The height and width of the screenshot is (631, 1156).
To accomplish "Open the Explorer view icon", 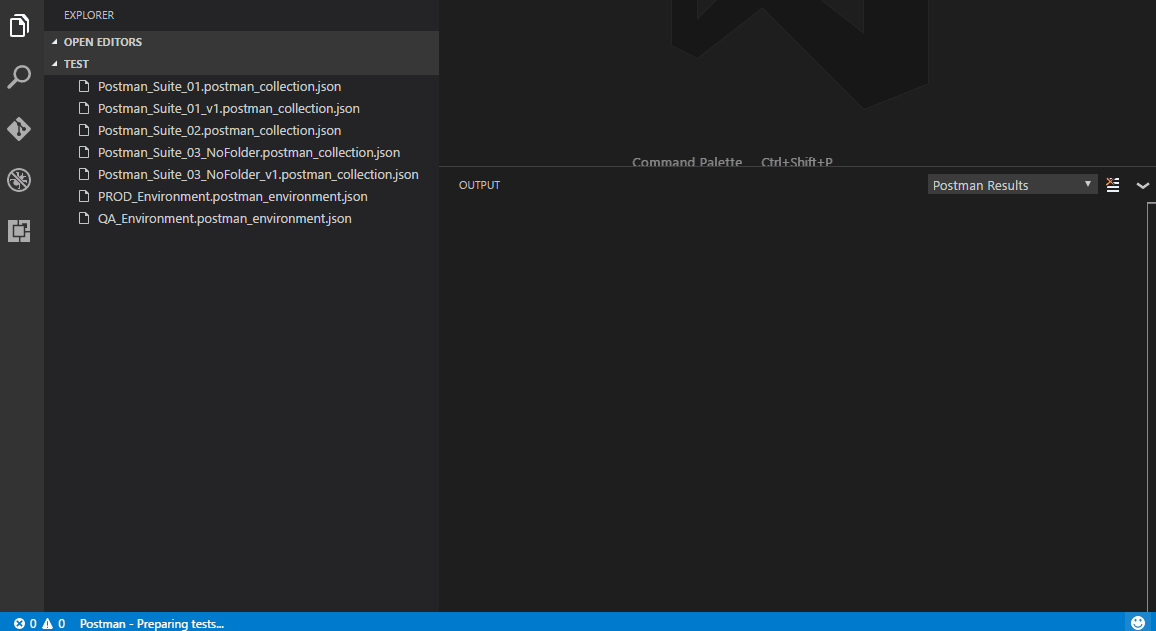I will (20, 26).
